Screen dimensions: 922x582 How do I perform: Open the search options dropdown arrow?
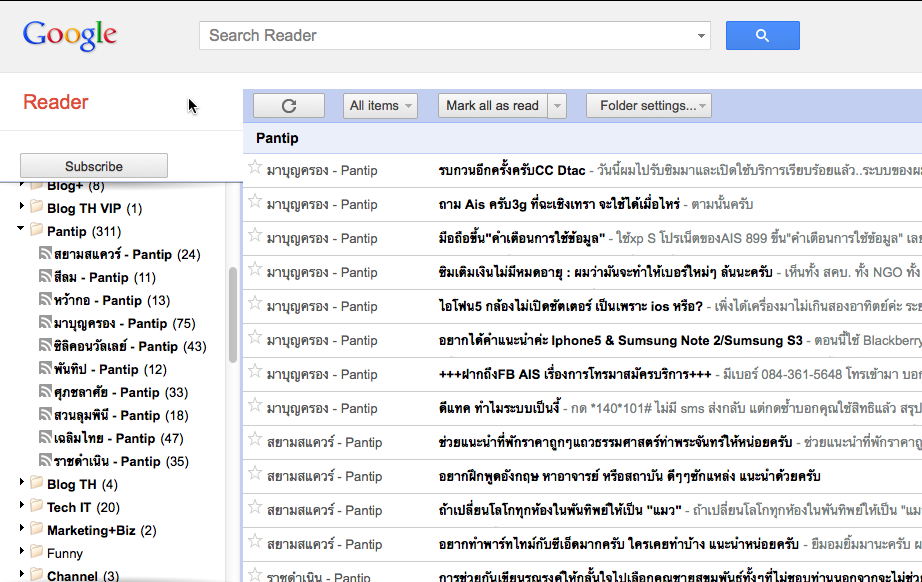click(x=701, y=36)
